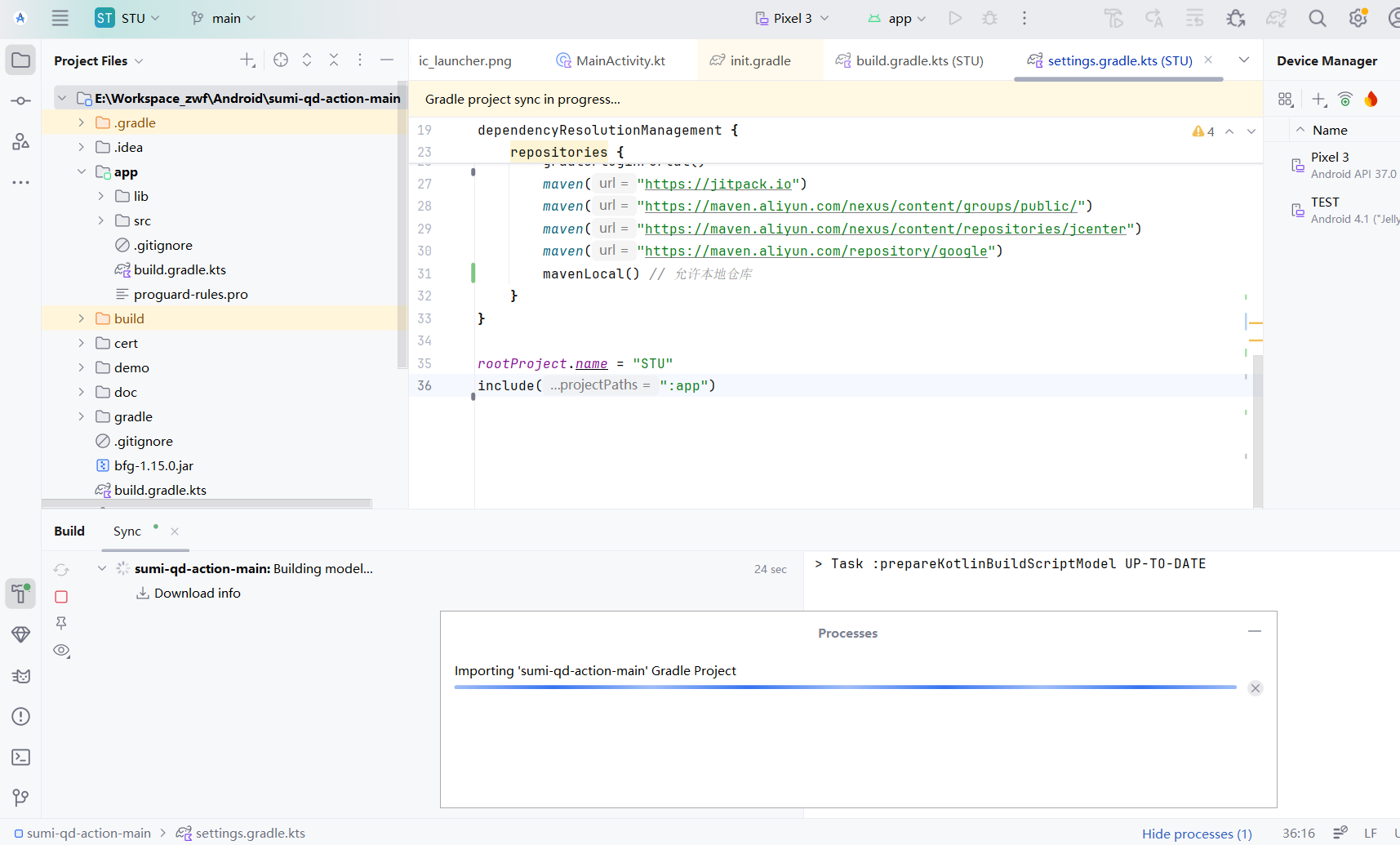The image size is (1400, 845).
Task: Go to next highlighted problem arrow
Action: (1251, 131)
